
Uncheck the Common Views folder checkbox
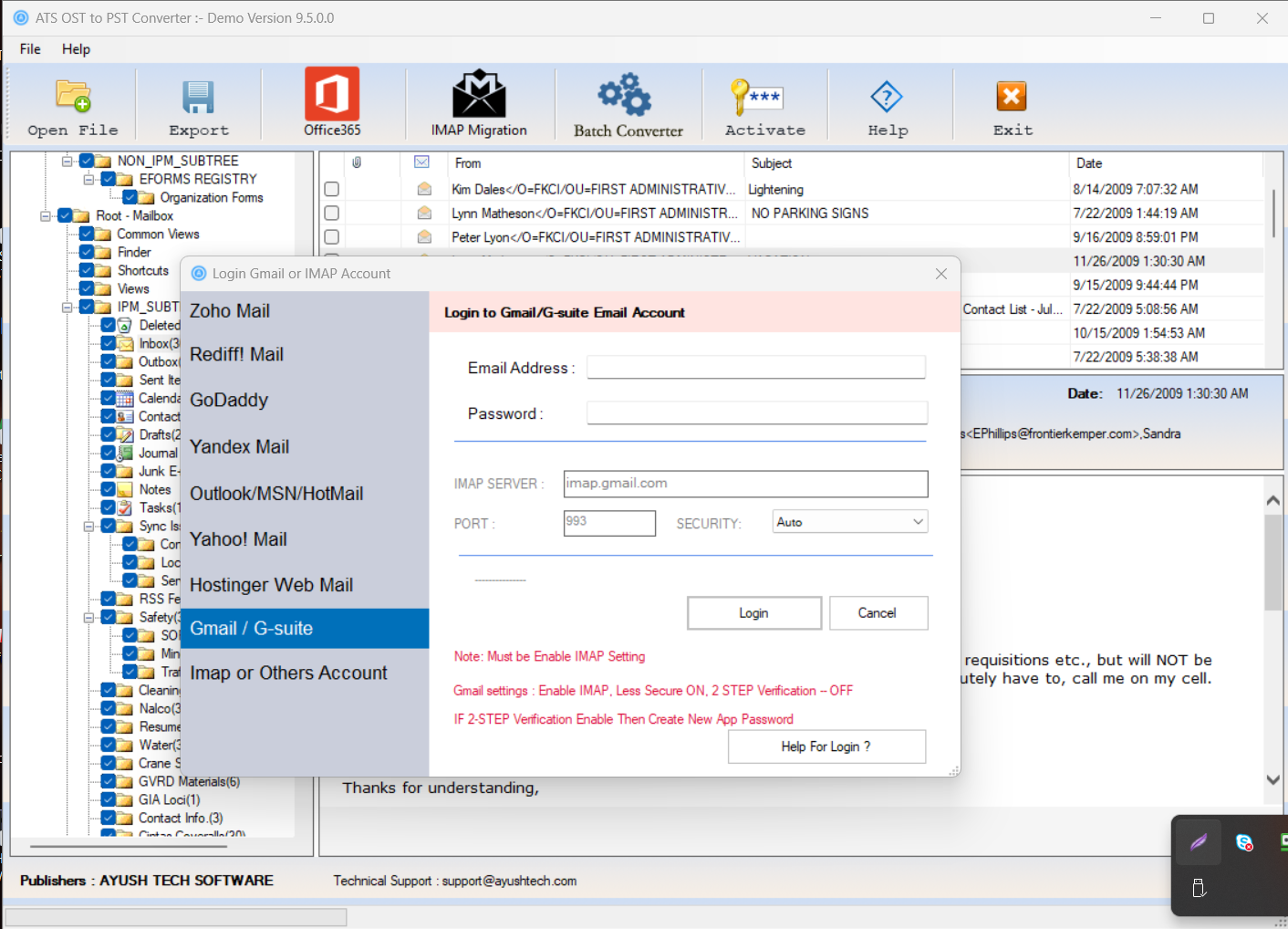(87, 234)
